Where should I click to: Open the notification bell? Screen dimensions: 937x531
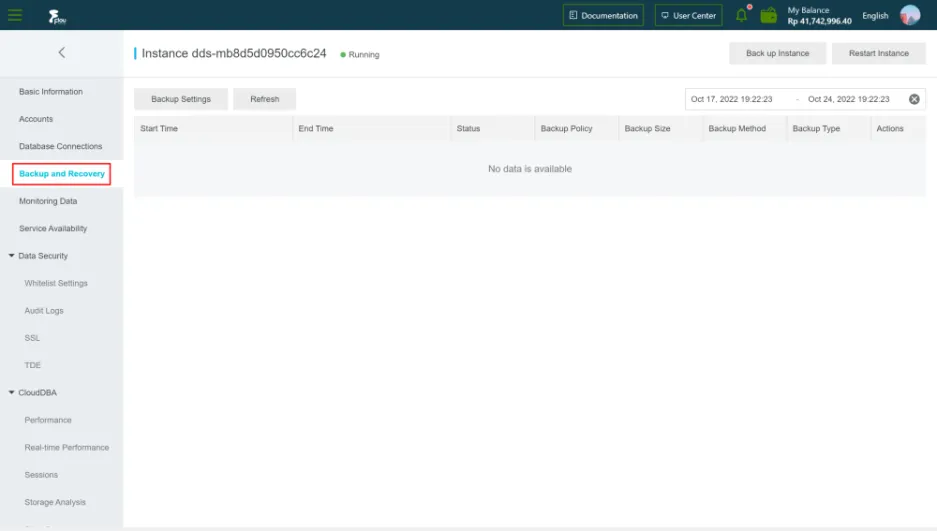[x=742, y=15]
